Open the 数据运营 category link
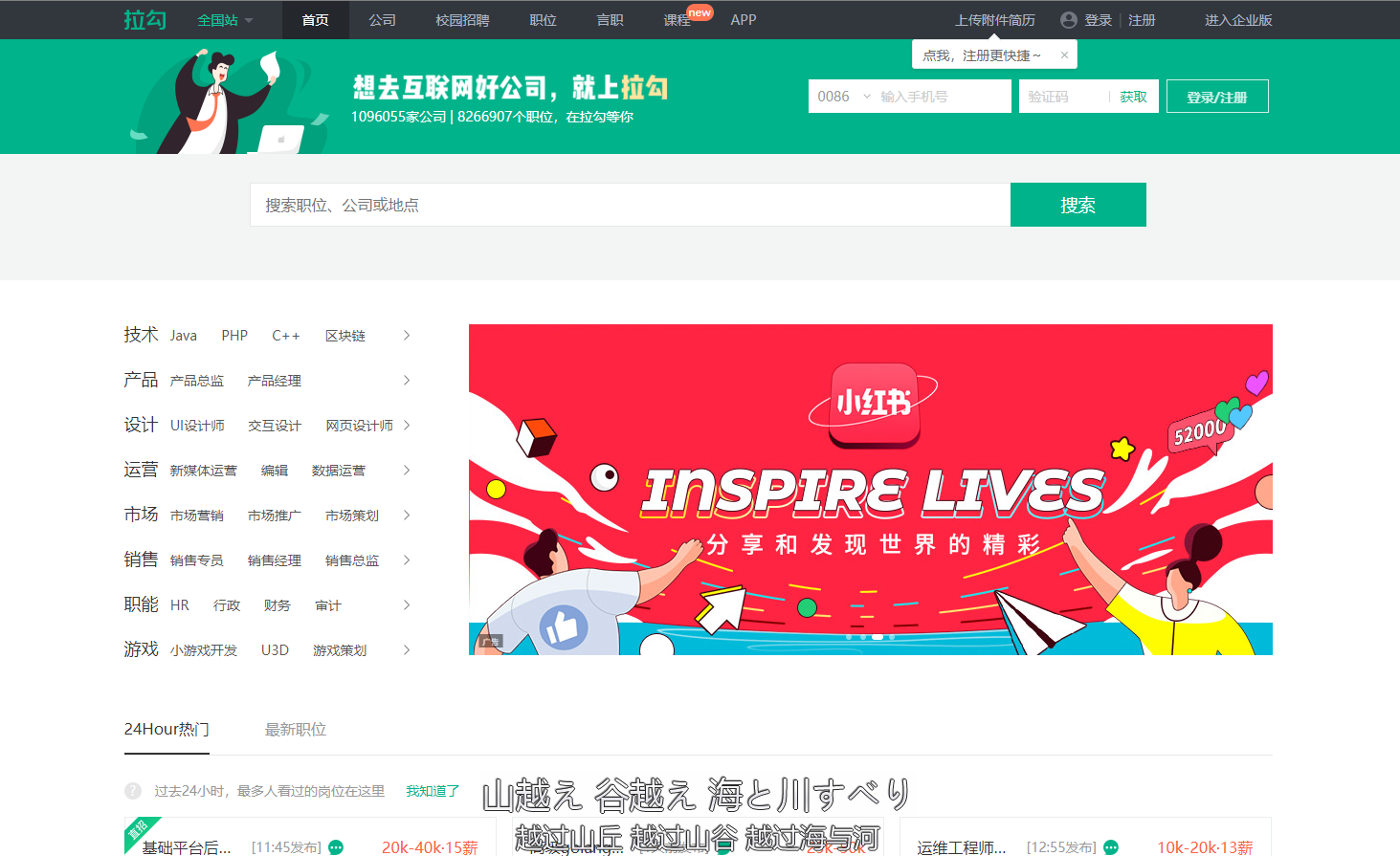Viewport: 1400px width, 856px height. click(x=339, y=471)
